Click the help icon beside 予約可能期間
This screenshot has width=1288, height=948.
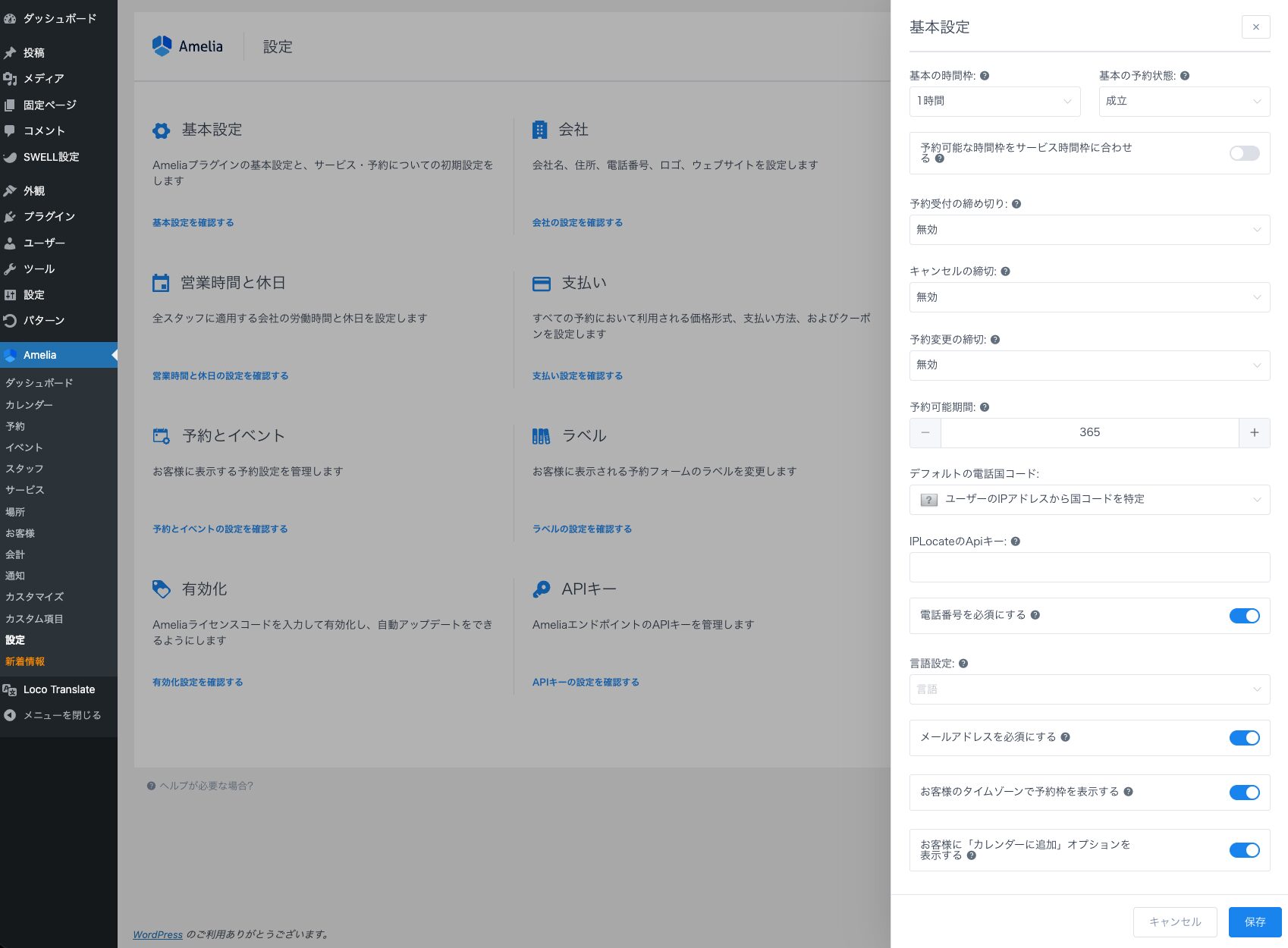985,407
